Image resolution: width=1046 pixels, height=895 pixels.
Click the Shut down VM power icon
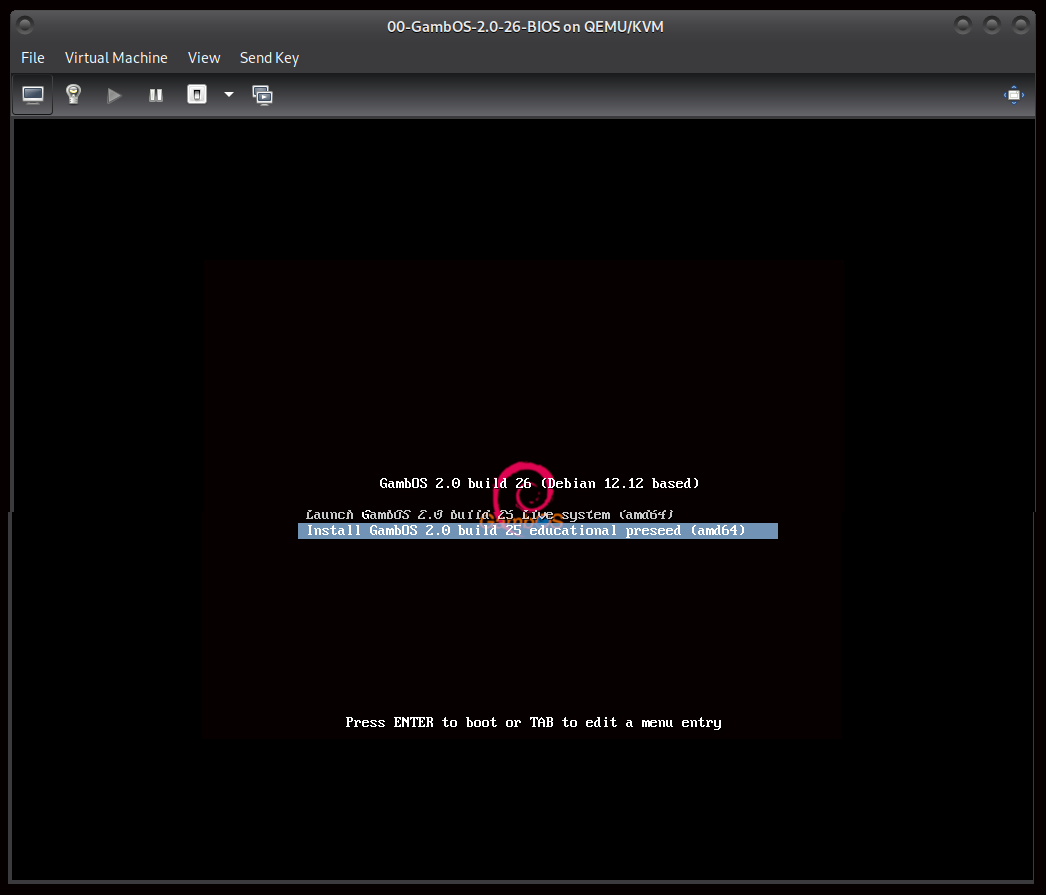point(197,95)
